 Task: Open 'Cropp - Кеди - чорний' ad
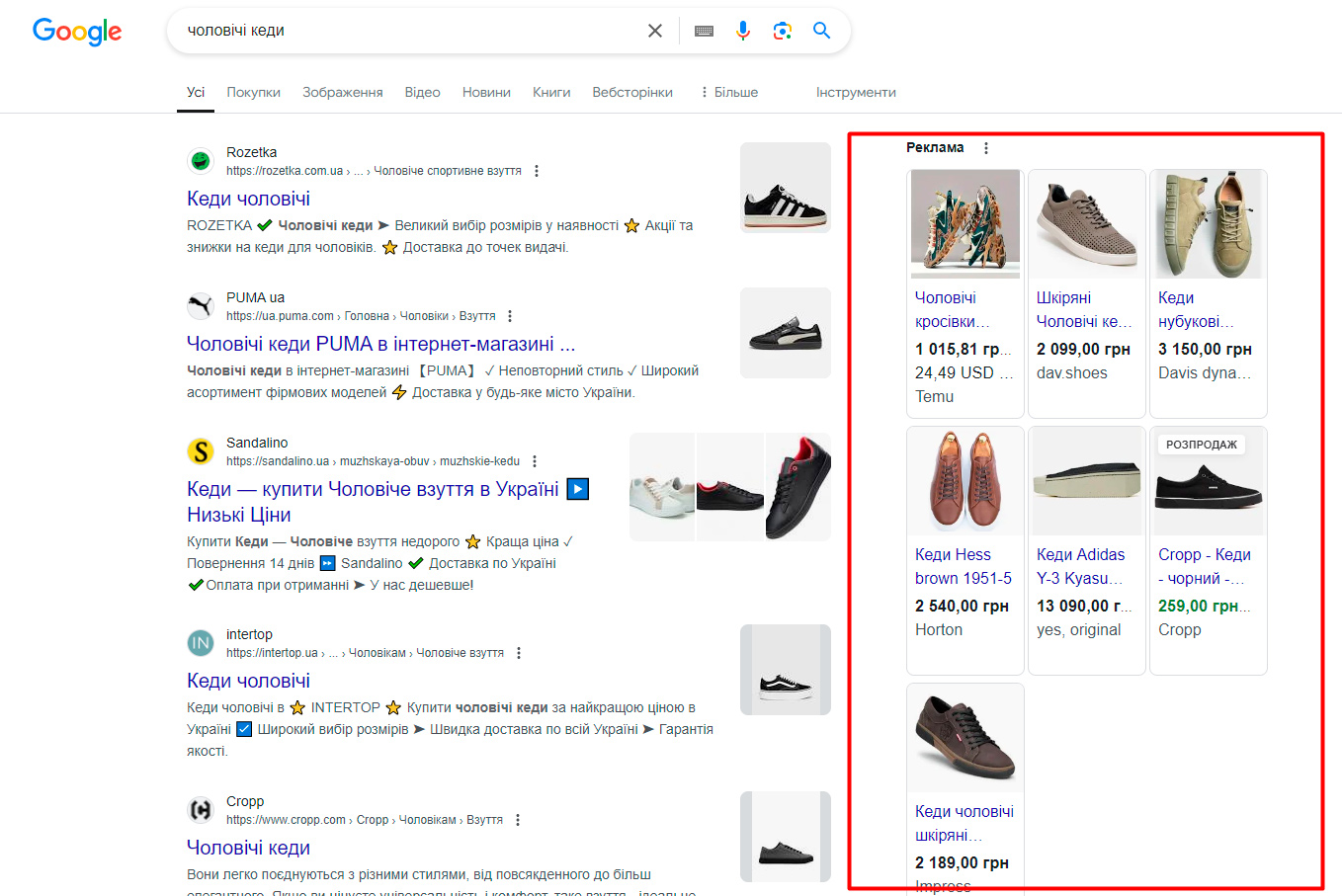click(1205, 566)
